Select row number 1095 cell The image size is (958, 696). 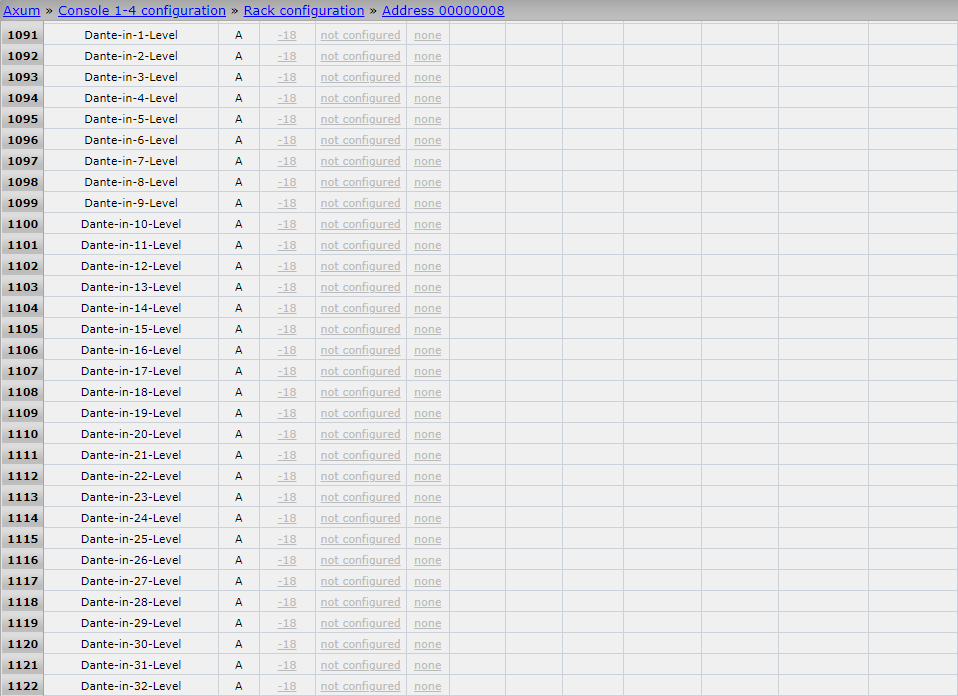click(22, 119)
